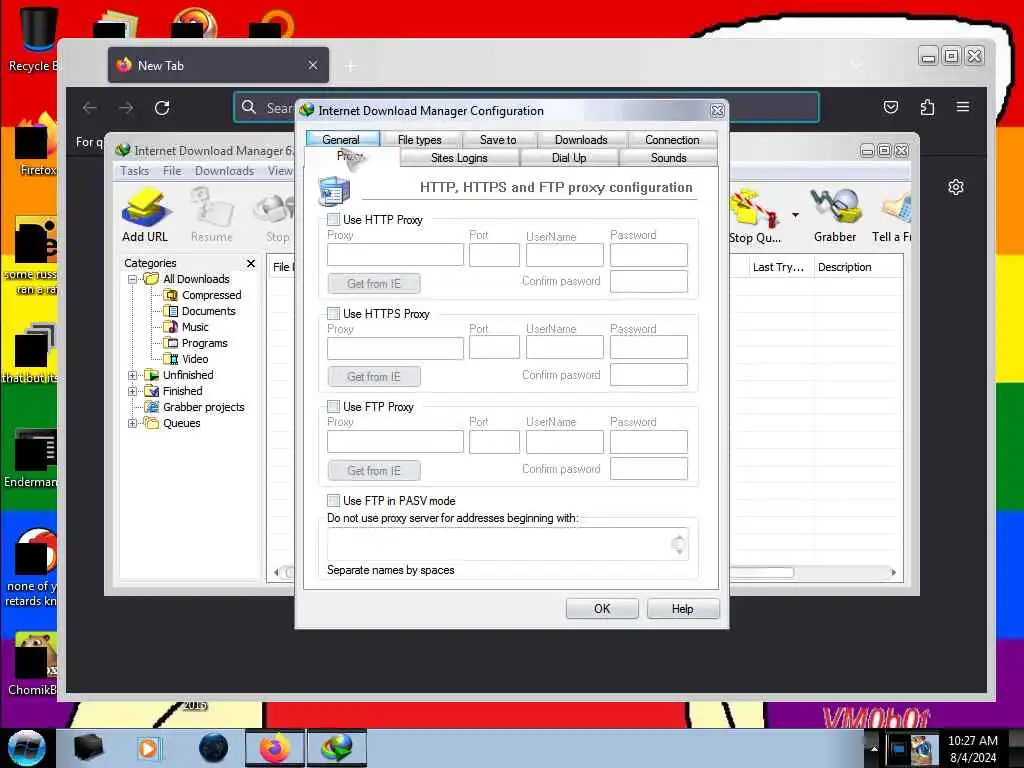Viewport: 1024px width, 768px height.
Task: Open Firefox desktop shortcut
Action: pos(36,145)
